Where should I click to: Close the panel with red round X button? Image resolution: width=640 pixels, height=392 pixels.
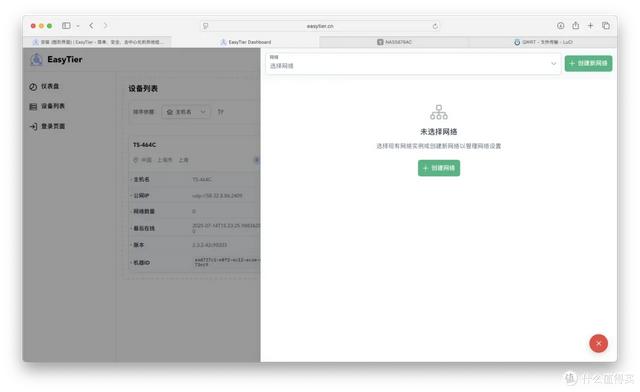pos(598,343)
